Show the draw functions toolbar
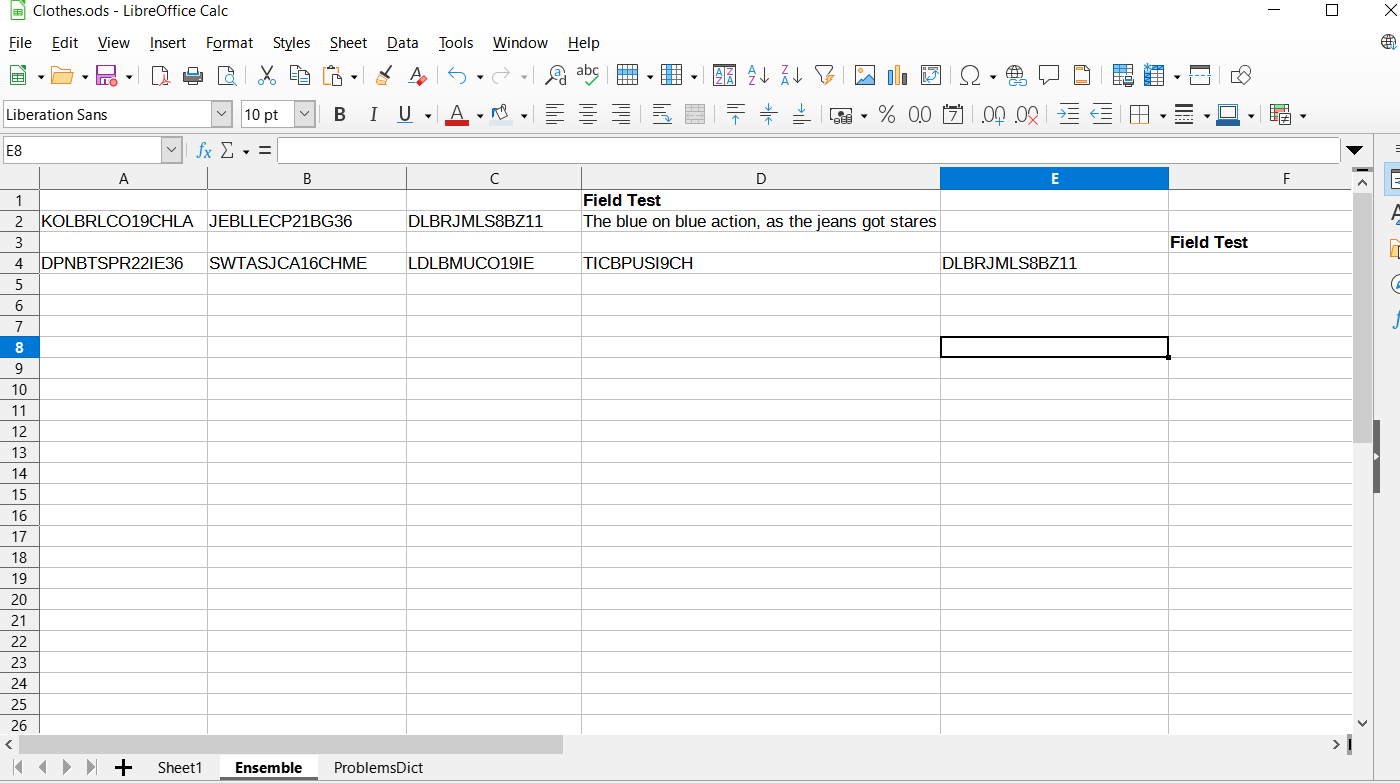The height and width of the screenshot is (783, 1400). coord(1241,75)
